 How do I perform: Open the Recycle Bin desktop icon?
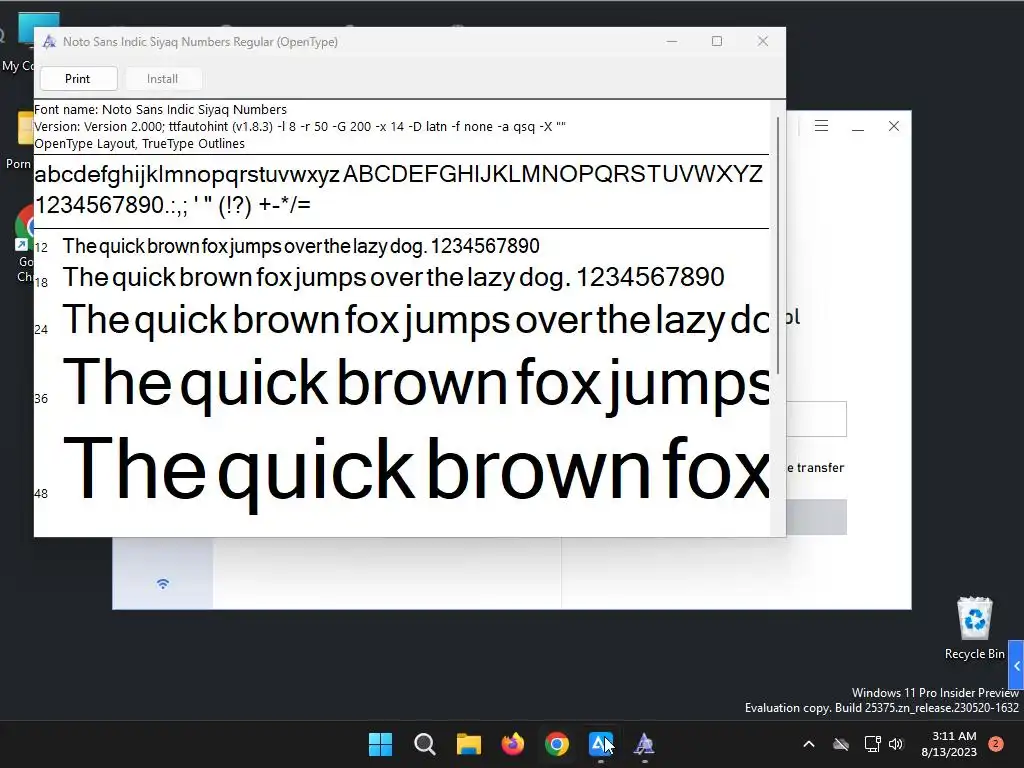974,628
